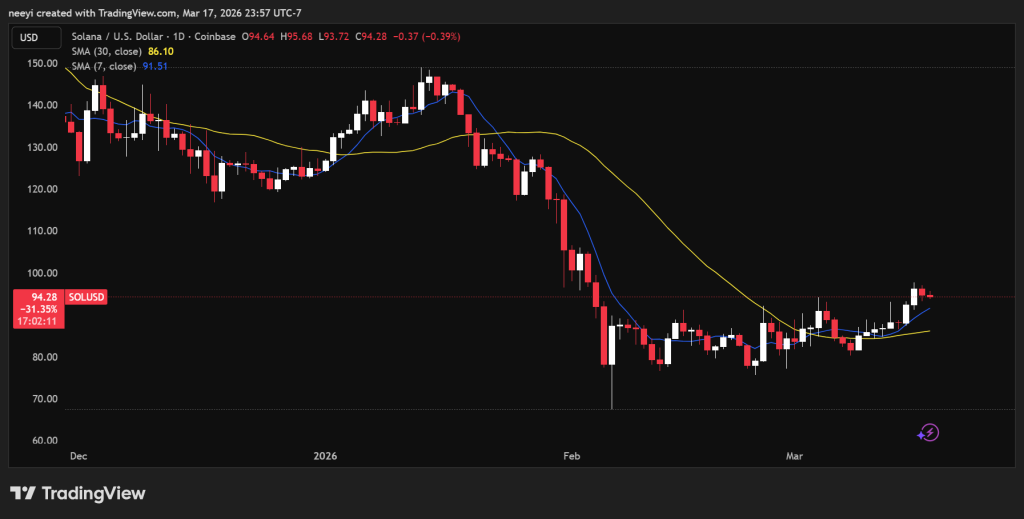Viewport: 1024px width, 519px height.
Task: Click the red SOLUSD price label
Action: 85,297
